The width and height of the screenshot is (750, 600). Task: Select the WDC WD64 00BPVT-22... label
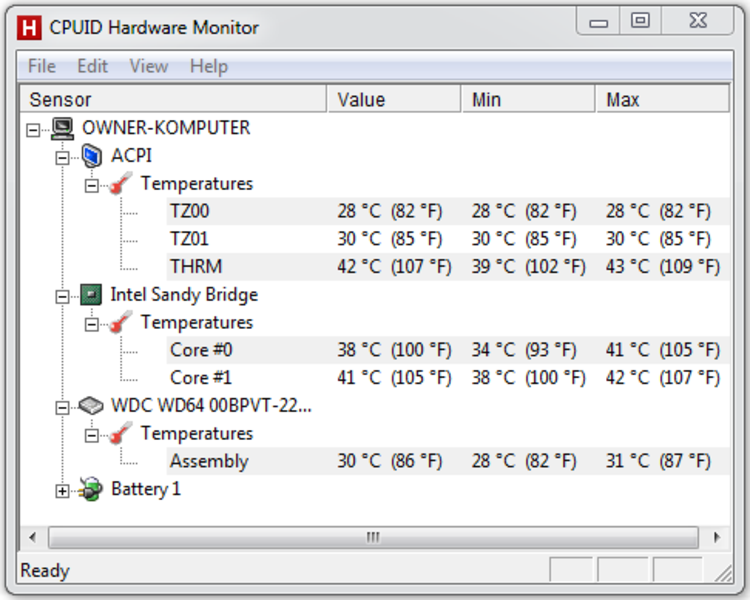click(x=211, y=406)
